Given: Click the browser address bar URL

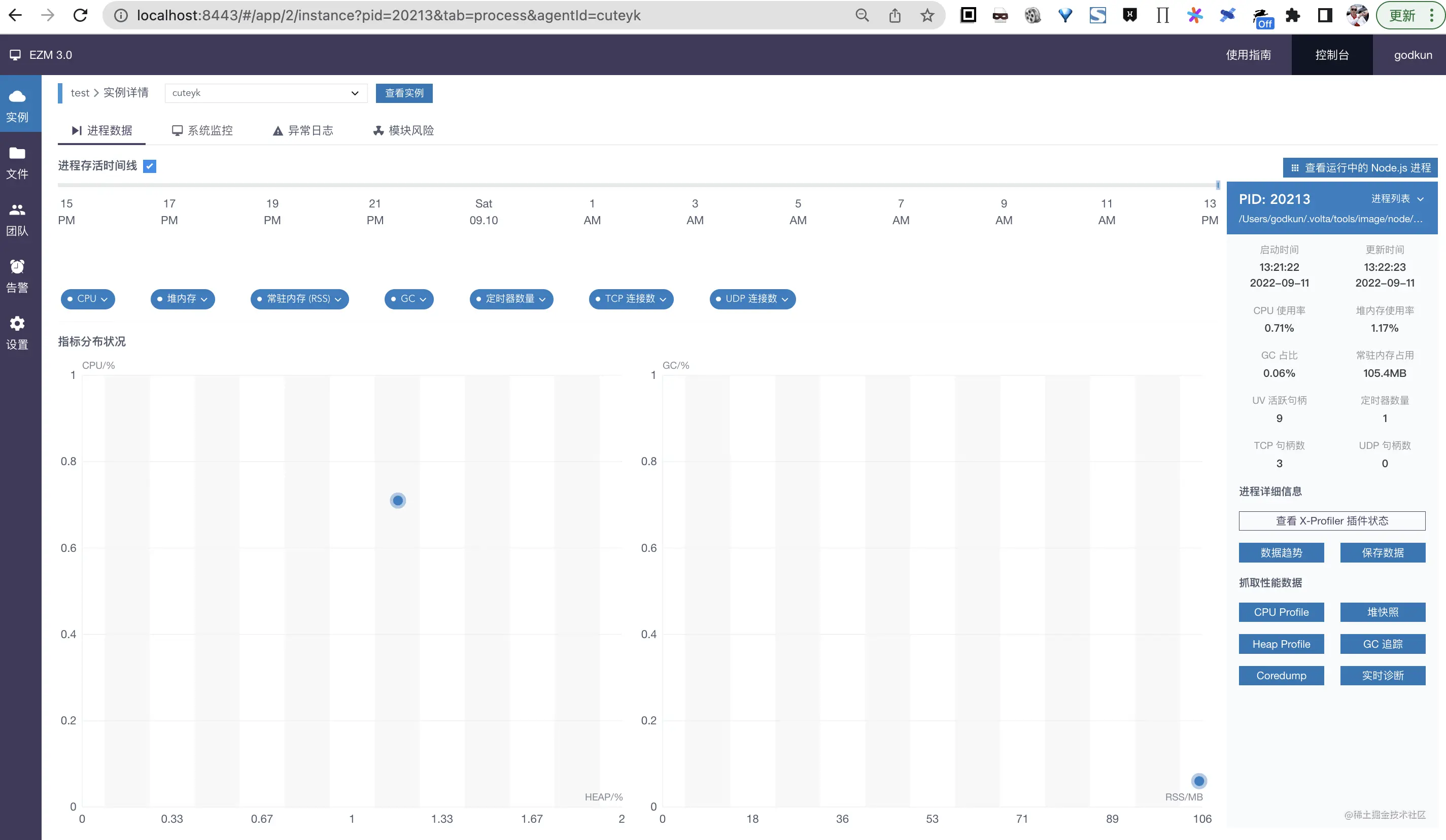Looking at the screenshot, I should [x=389, y=16].
